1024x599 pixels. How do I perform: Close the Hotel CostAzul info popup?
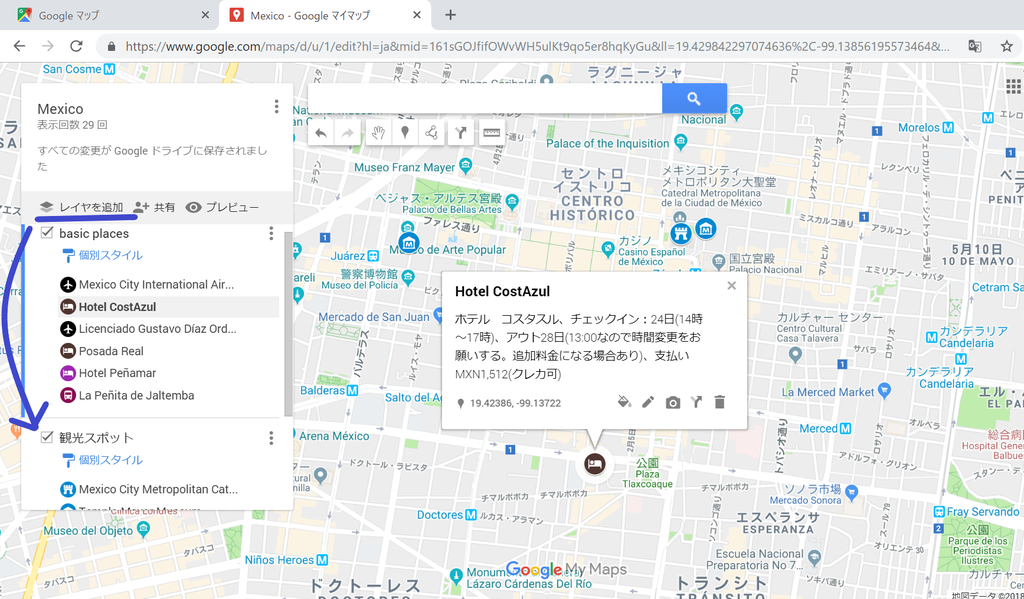point(731,285)
